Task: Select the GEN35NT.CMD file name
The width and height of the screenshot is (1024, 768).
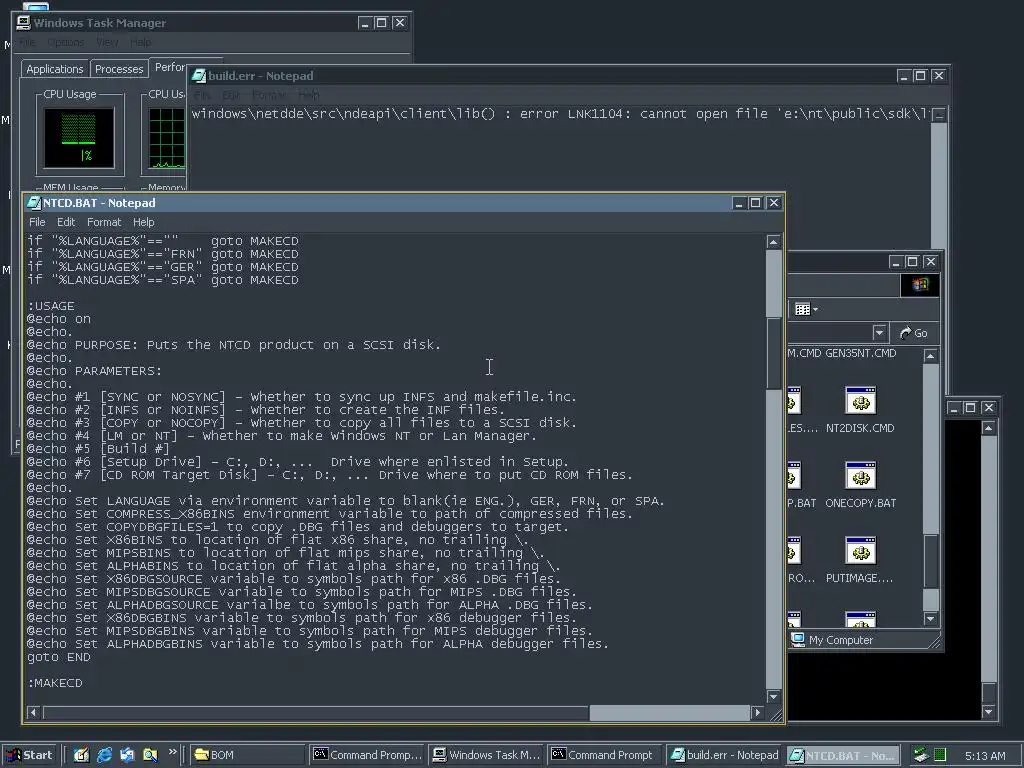Action: (x=860, y=353)
